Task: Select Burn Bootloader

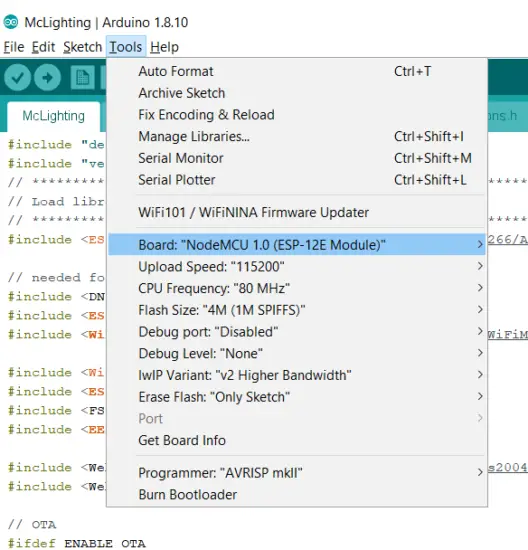Action: pyautogui.click(x=297, y=495)
